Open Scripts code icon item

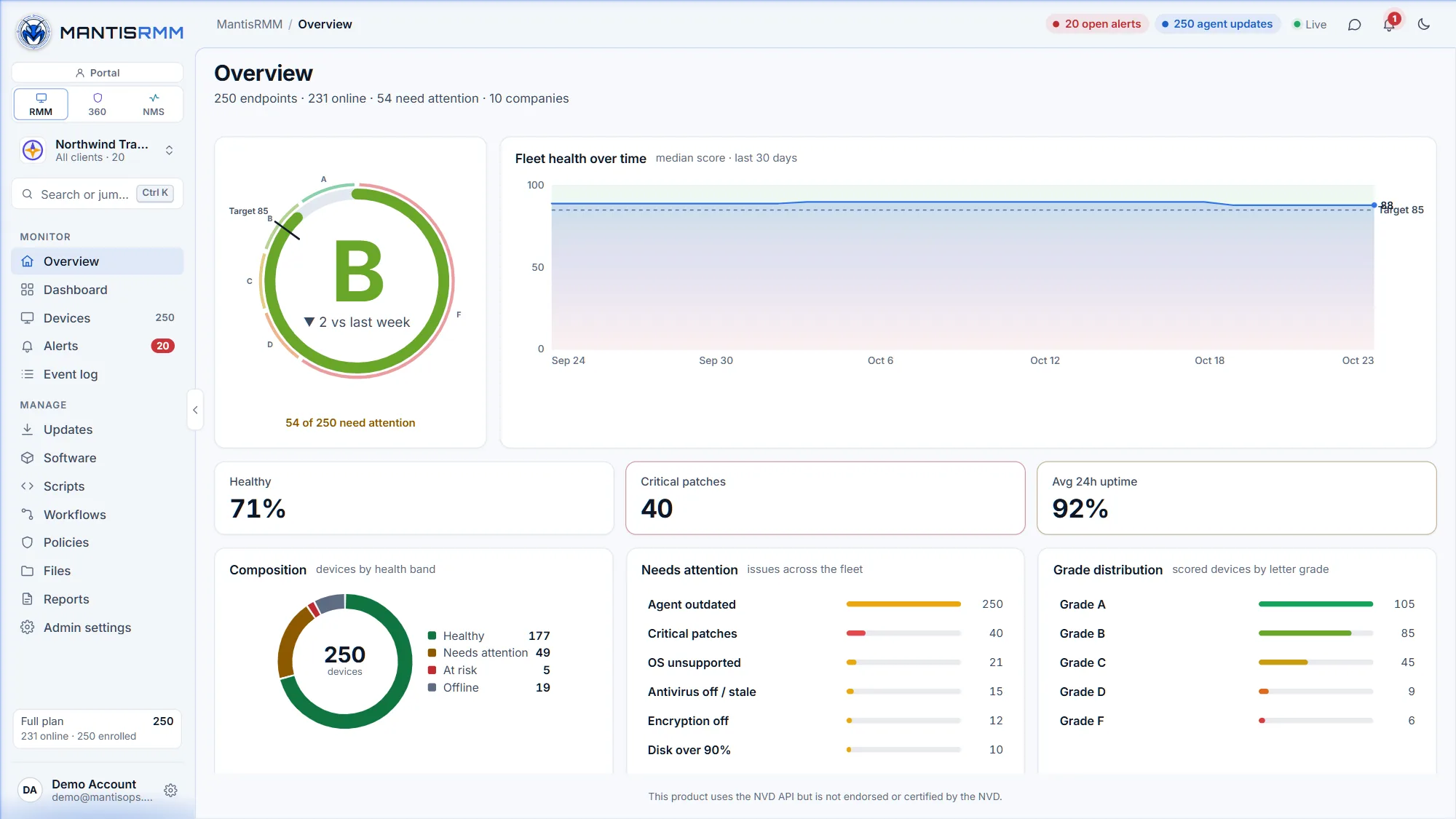[x=98, y=486]
